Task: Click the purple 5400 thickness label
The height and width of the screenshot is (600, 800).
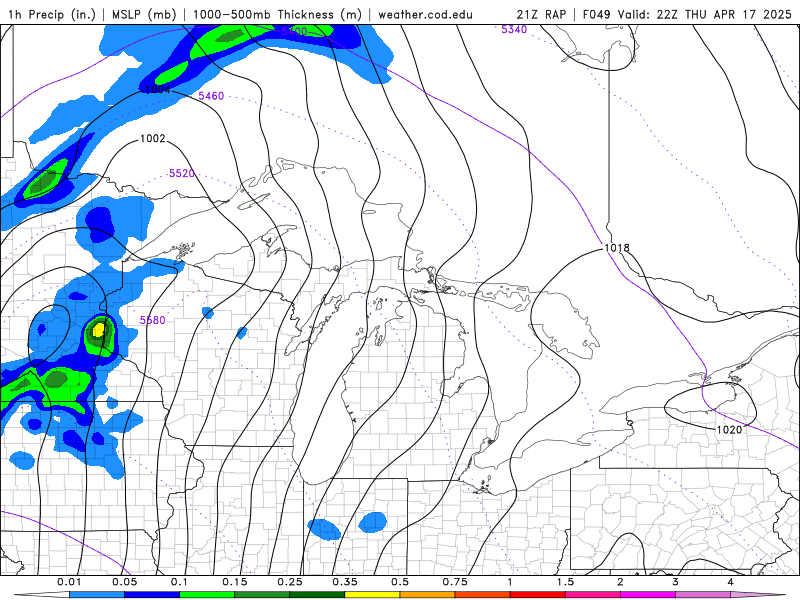Action: (x=294, y=32)
